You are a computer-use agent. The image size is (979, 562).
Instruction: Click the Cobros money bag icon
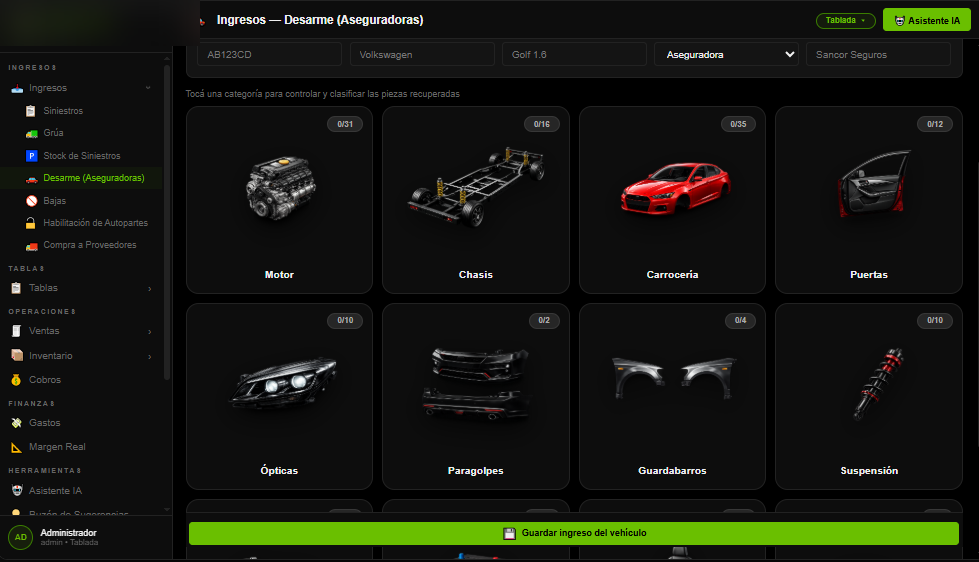(16, 380)
